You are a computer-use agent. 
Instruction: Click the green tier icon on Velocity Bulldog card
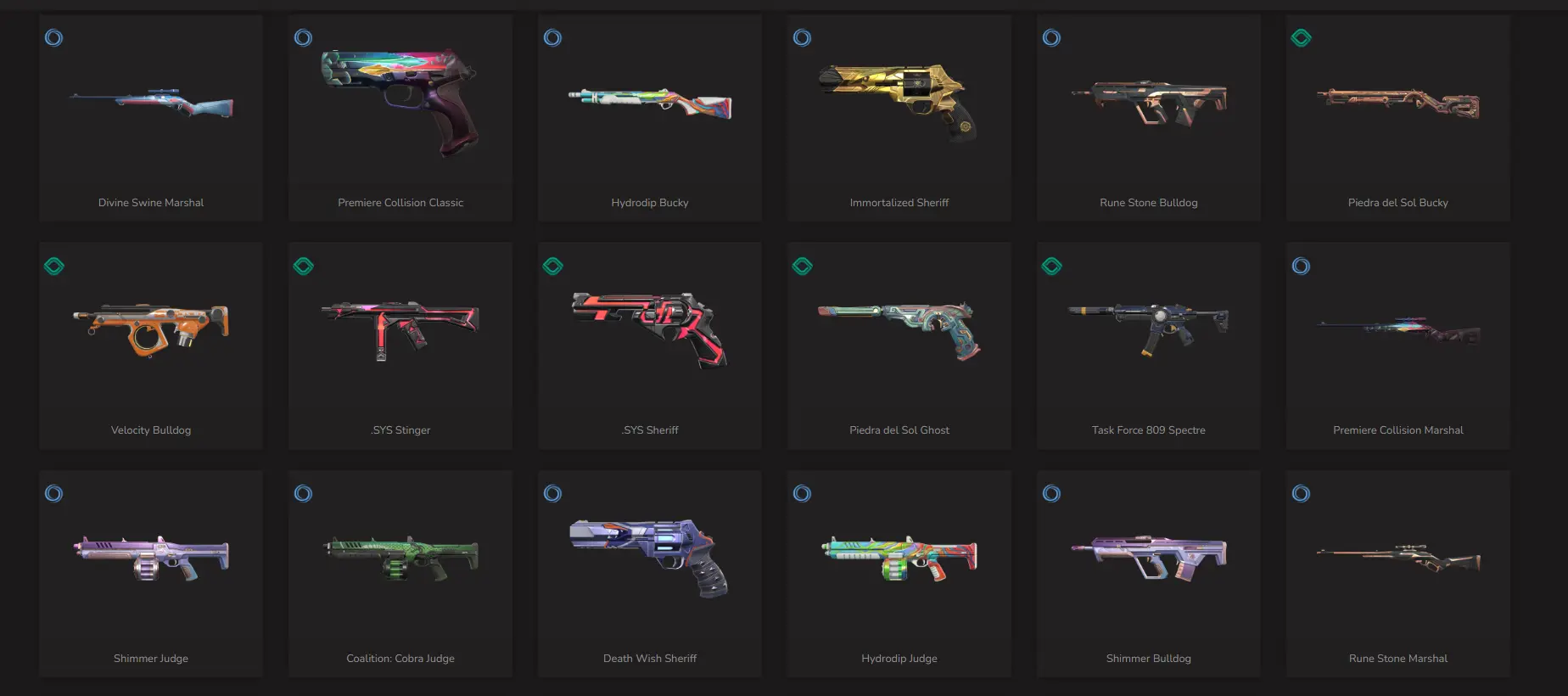[x=53, y=266]
